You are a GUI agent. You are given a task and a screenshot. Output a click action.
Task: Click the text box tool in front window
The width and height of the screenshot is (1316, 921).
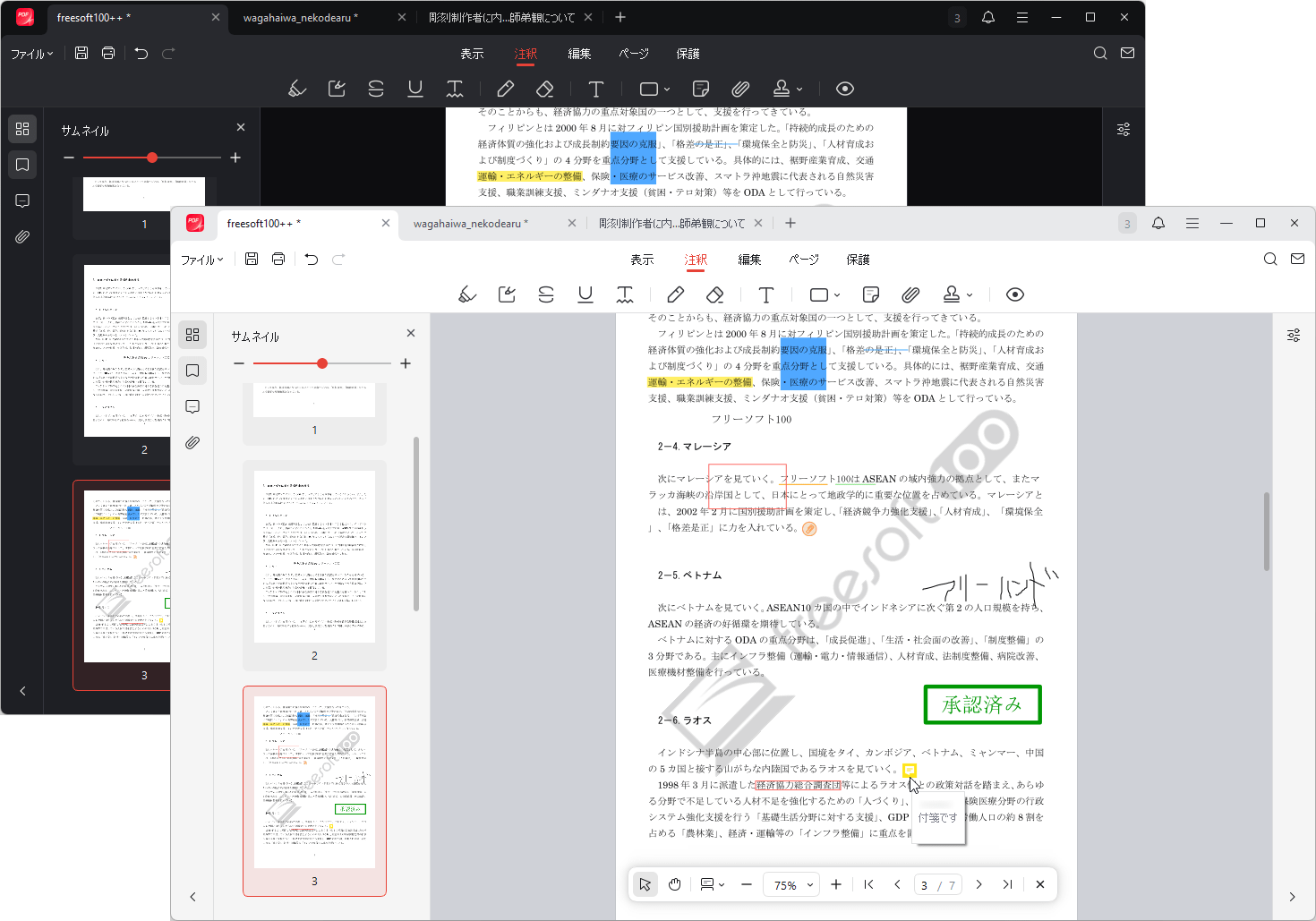point(766,294)
